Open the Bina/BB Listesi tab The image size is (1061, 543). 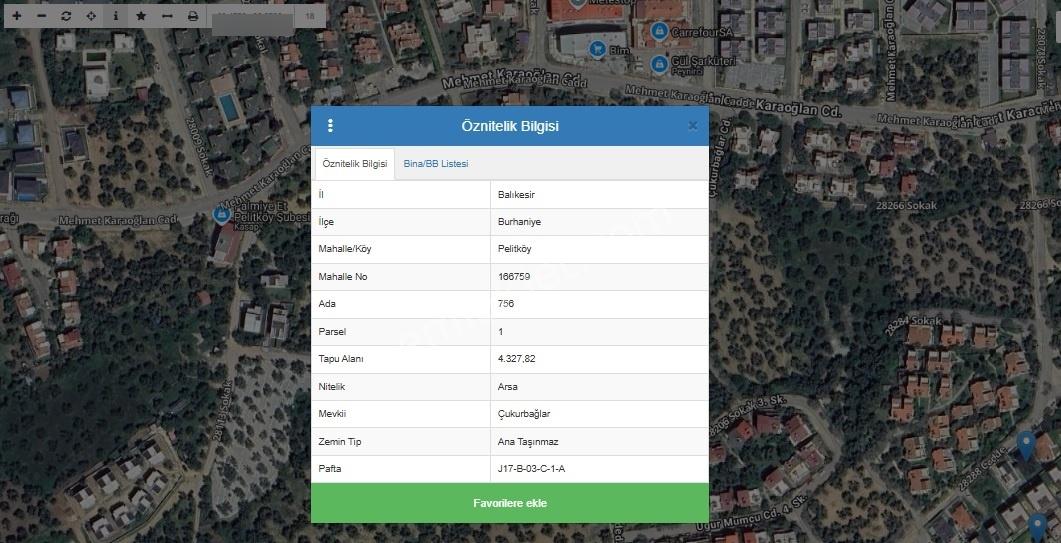(436, 164)
